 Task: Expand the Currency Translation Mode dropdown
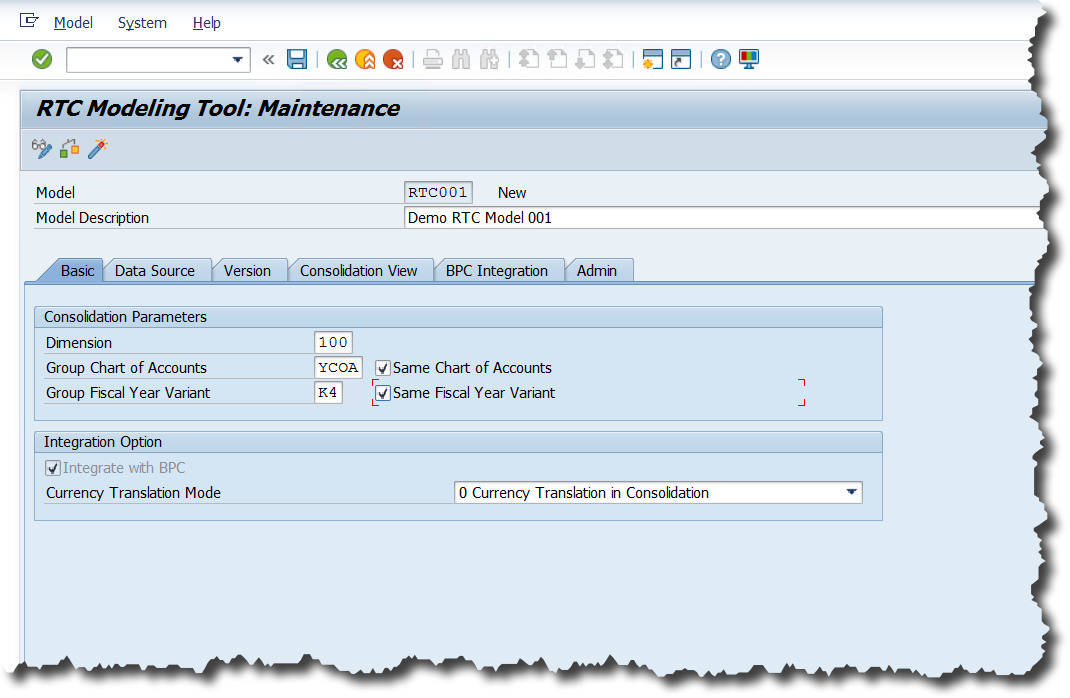(x=851, y=492)
